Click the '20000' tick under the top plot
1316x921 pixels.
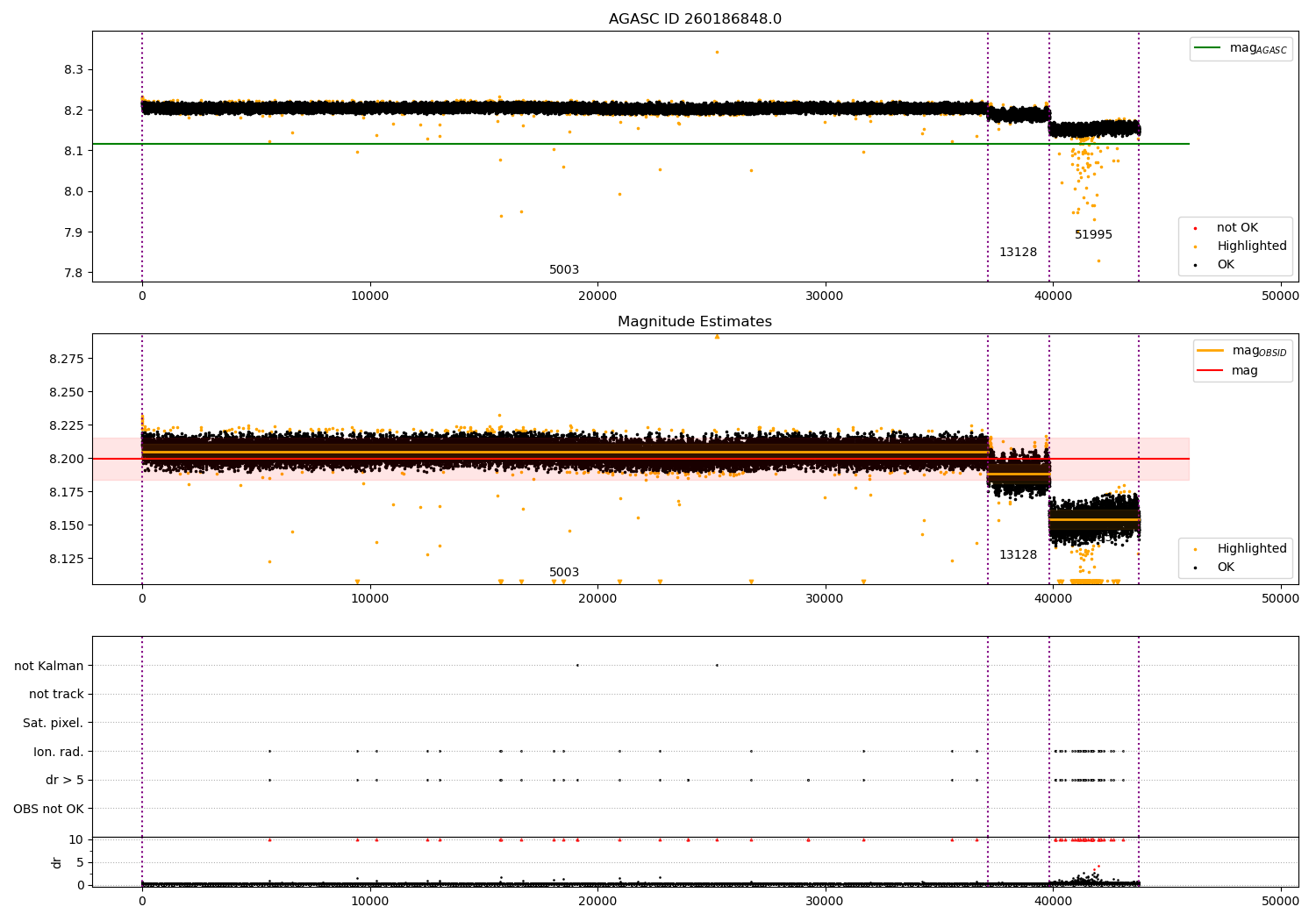tap(597, 296)
